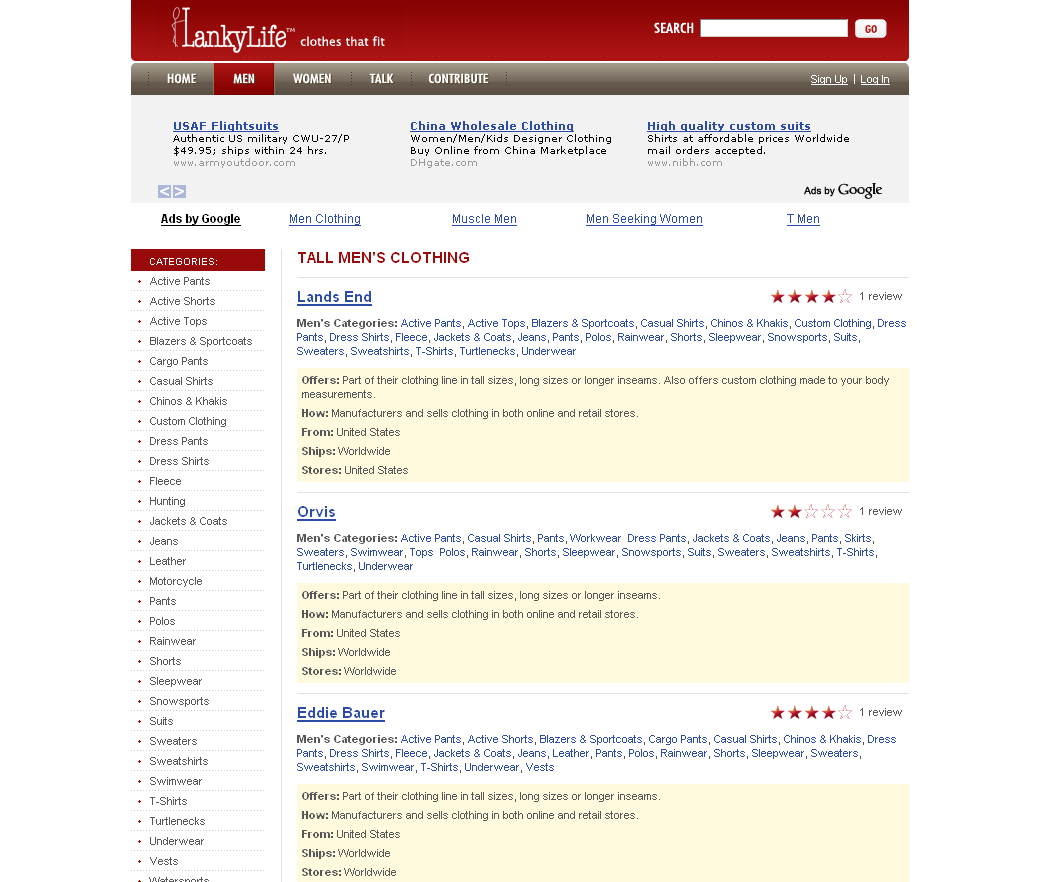Select Chinos & Khakis sidebar category
Screen dimensions: 1044x882
[188, 401]
